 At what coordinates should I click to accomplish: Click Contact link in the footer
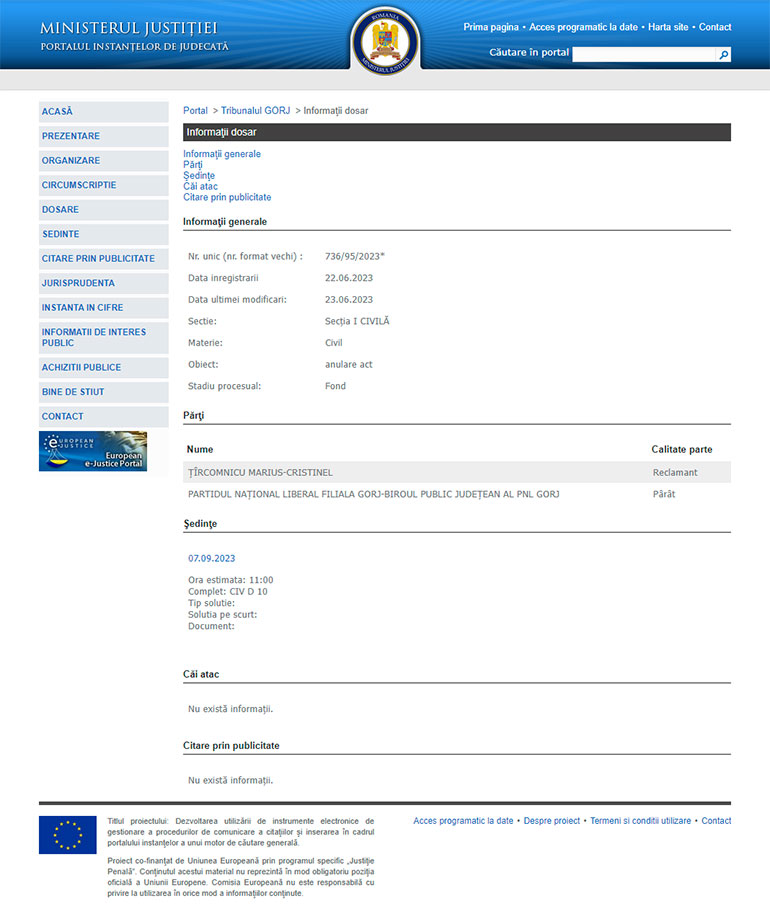(716, 821)
